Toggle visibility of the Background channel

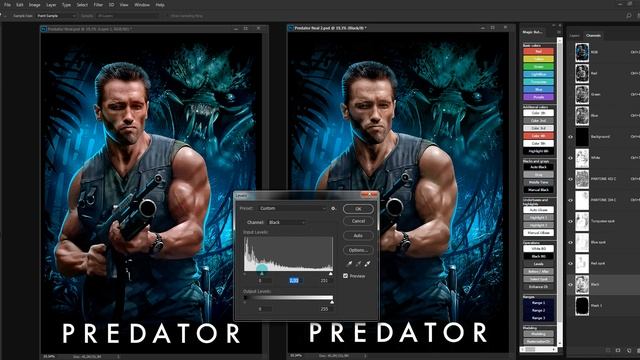(571, 137)
